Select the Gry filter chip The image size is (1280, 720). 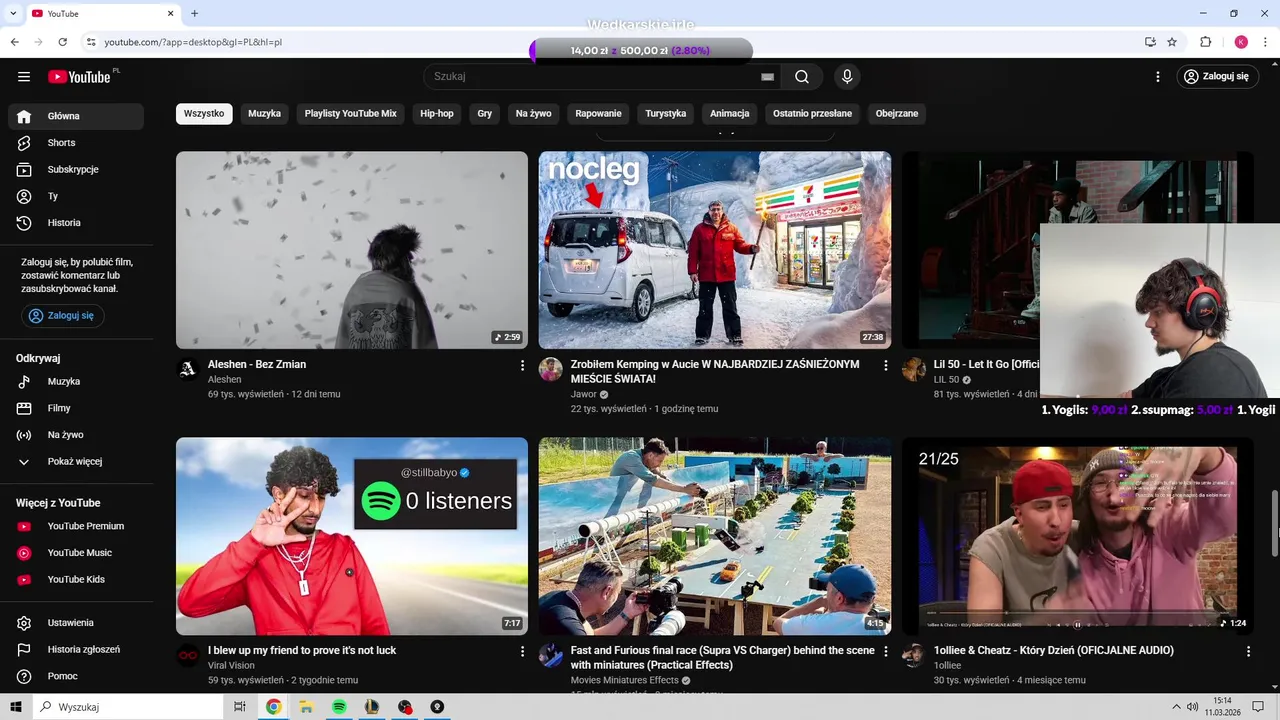tap(485, 114)
